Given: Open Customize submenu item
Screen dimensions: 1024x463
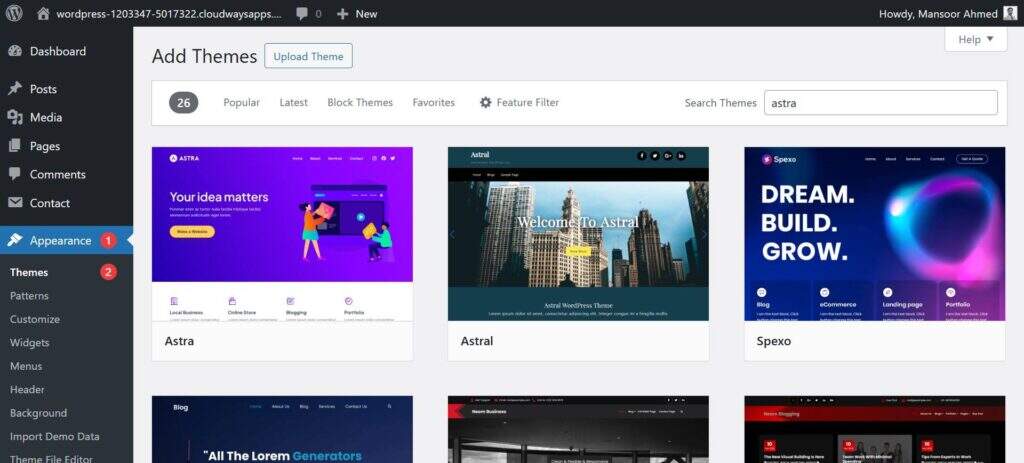Looking at the screenshot, I should [35, 319].
